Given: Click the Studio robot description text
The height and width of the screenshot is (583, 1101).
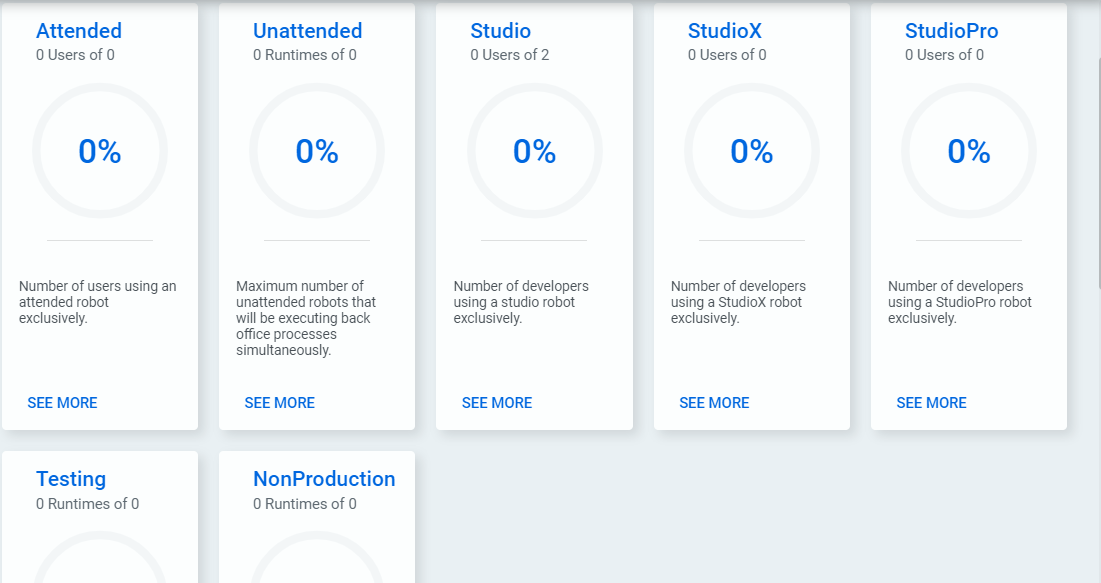Looking at the screenshot, I should tap(521, 302).
